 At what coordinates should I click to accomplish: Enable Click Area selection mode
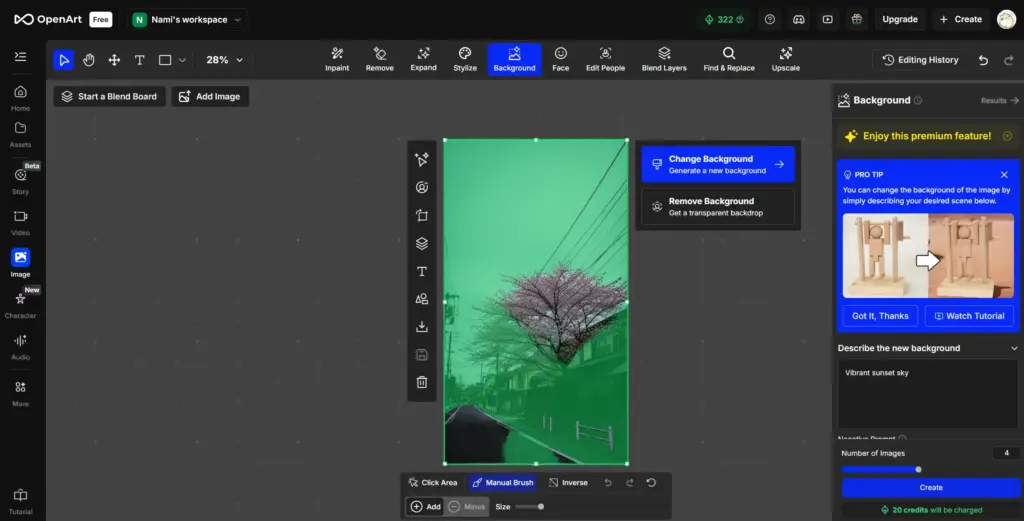pyautogui.click(x=432, y=483)
